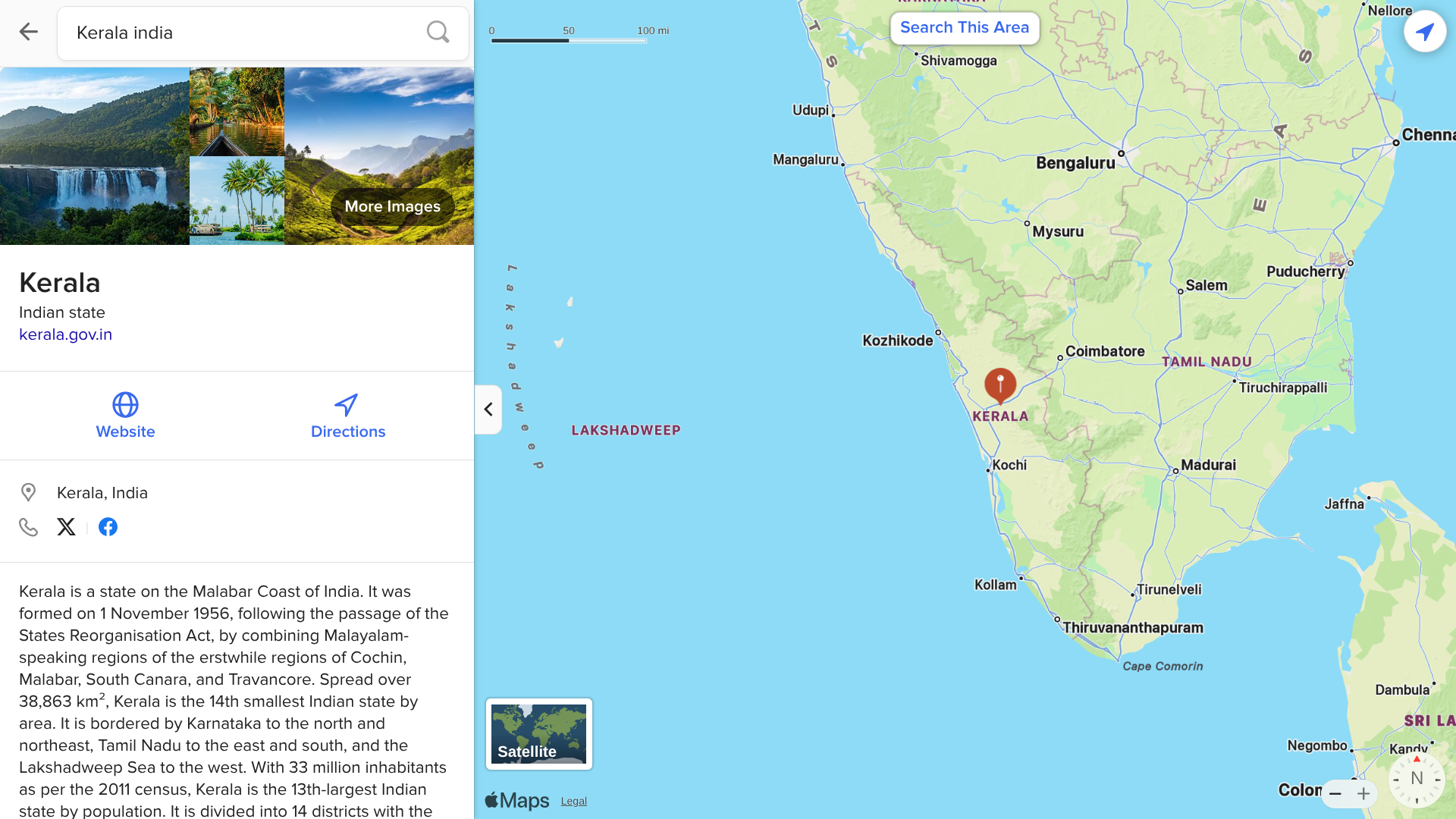Click the magnifying glass search icon
Image resolution: width=1456 pixels, height=819 pixels.
click(438, 32)
